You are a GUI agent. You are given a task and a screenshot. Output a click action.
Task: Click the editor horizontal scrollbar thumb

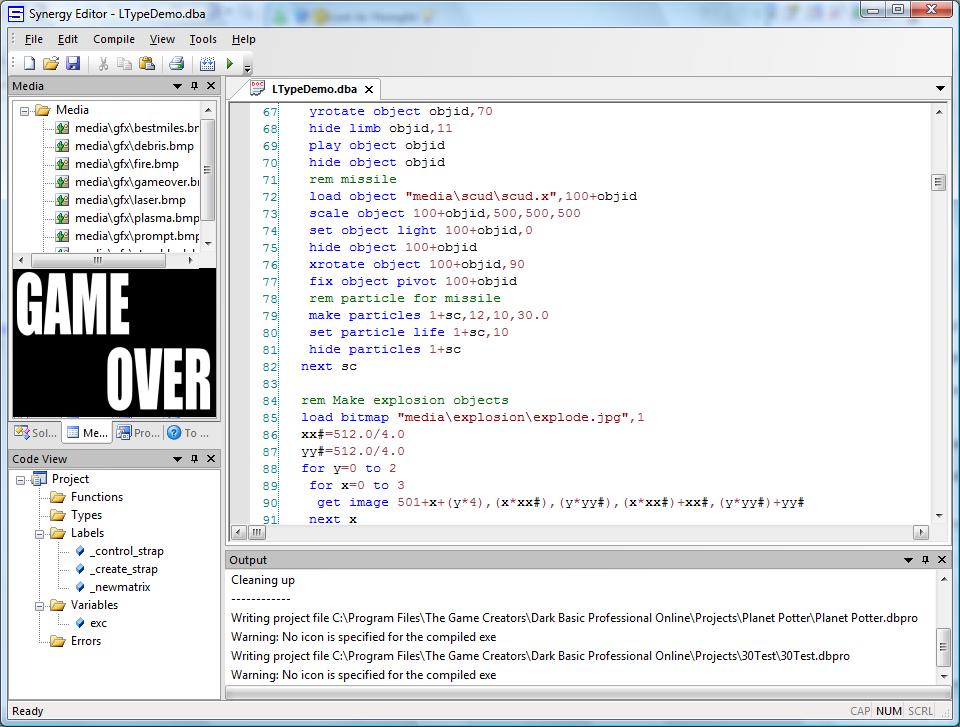(x=257, y=533)
